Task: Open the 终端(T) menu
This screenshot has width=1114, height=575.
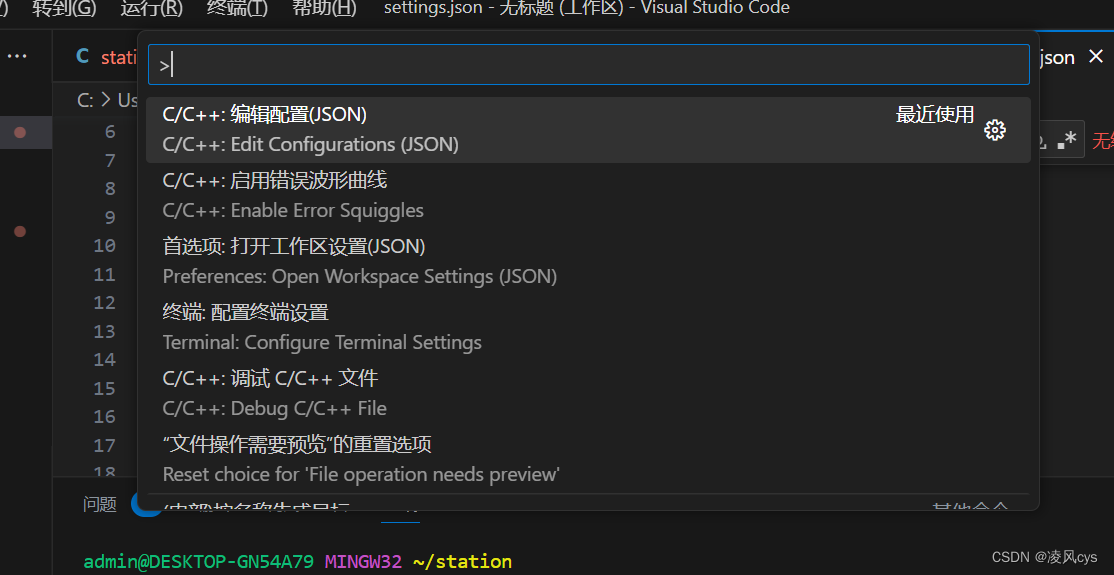Action: pyautogui.click(x=237, y=9)
